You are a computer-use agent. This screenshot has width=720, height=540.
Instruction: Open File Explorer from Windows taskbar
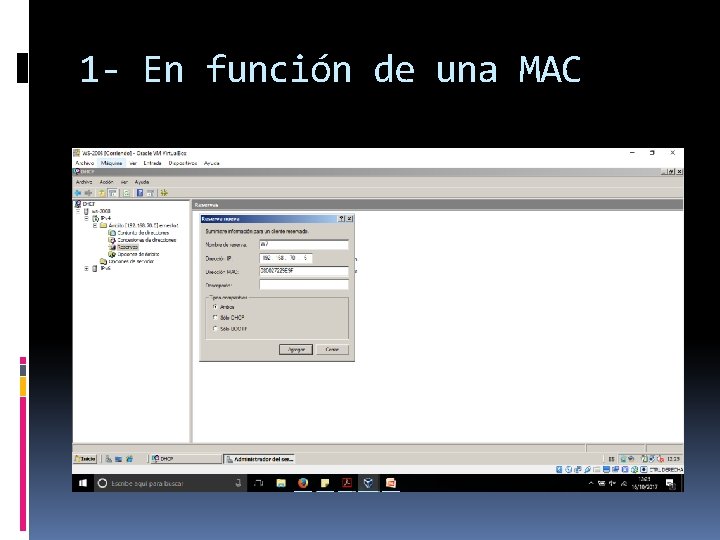tap(281, 483)
